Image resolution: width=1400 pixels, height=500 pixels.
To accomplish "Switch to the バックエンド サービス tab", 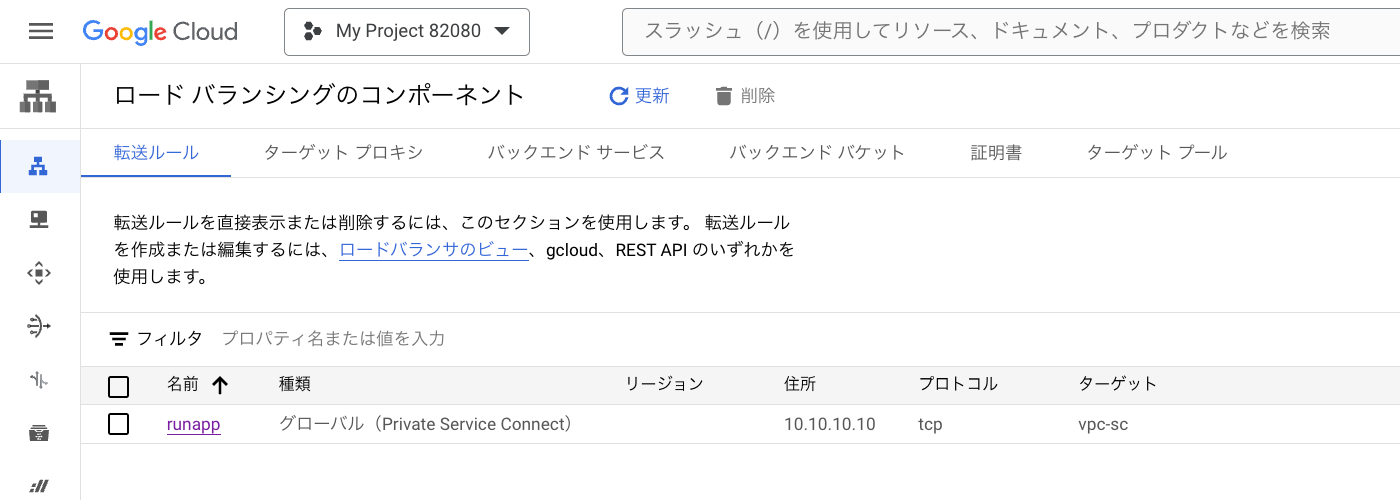I will pos(576,153).
